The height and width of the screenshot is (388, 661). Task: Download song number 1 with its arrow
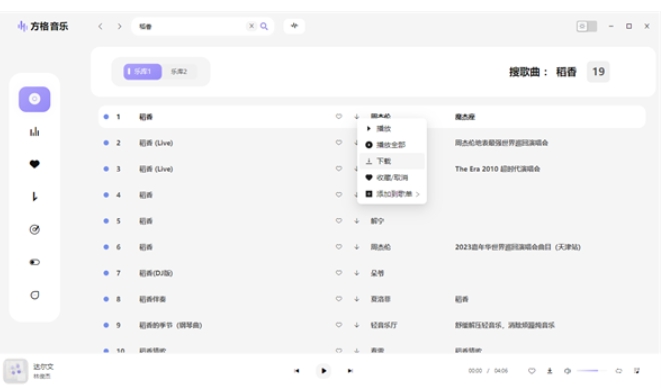(x=357, y=116)
